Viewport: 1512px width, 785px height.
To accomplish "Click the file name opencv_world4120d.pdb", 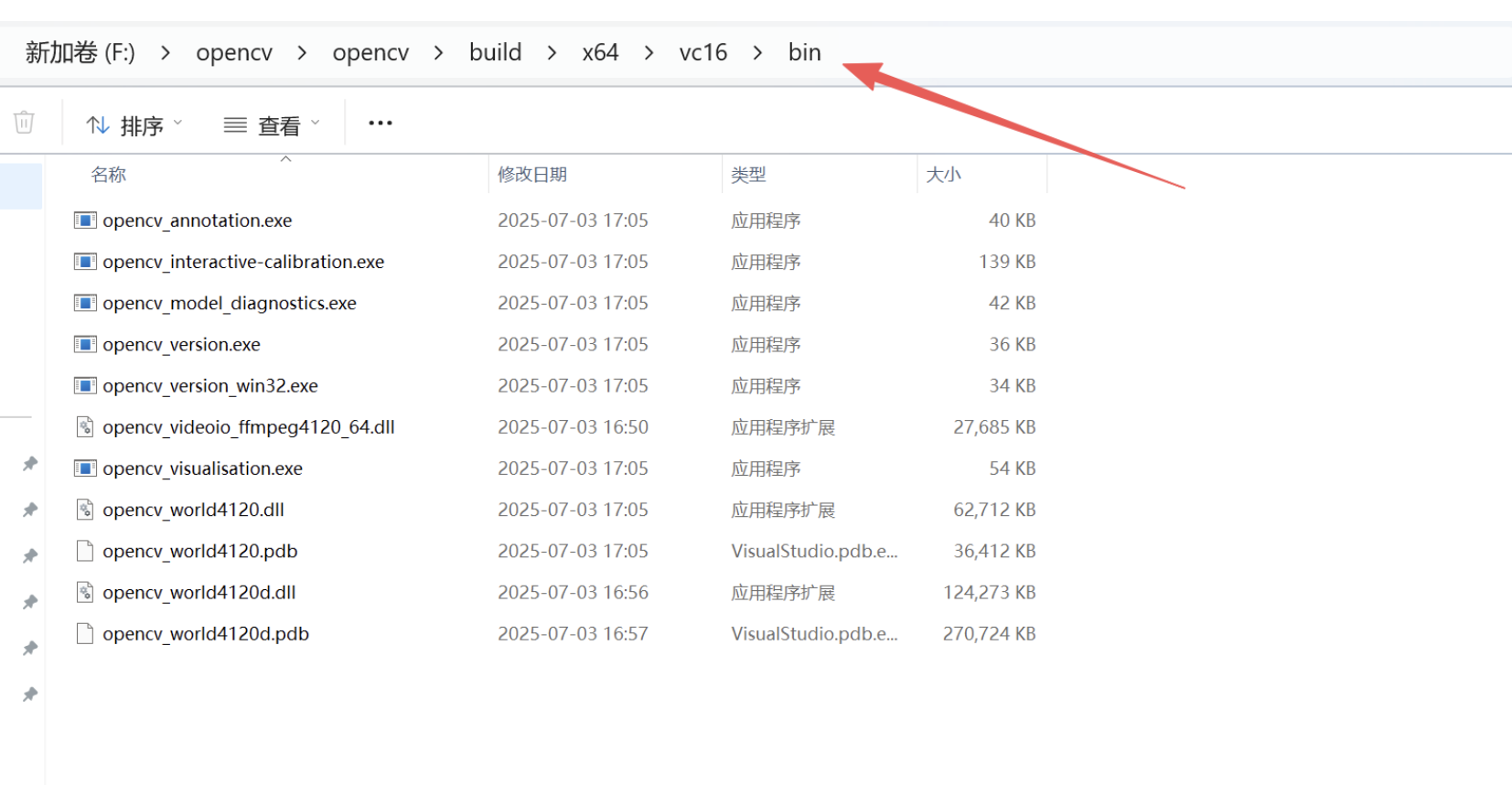I will coord(206,633).
